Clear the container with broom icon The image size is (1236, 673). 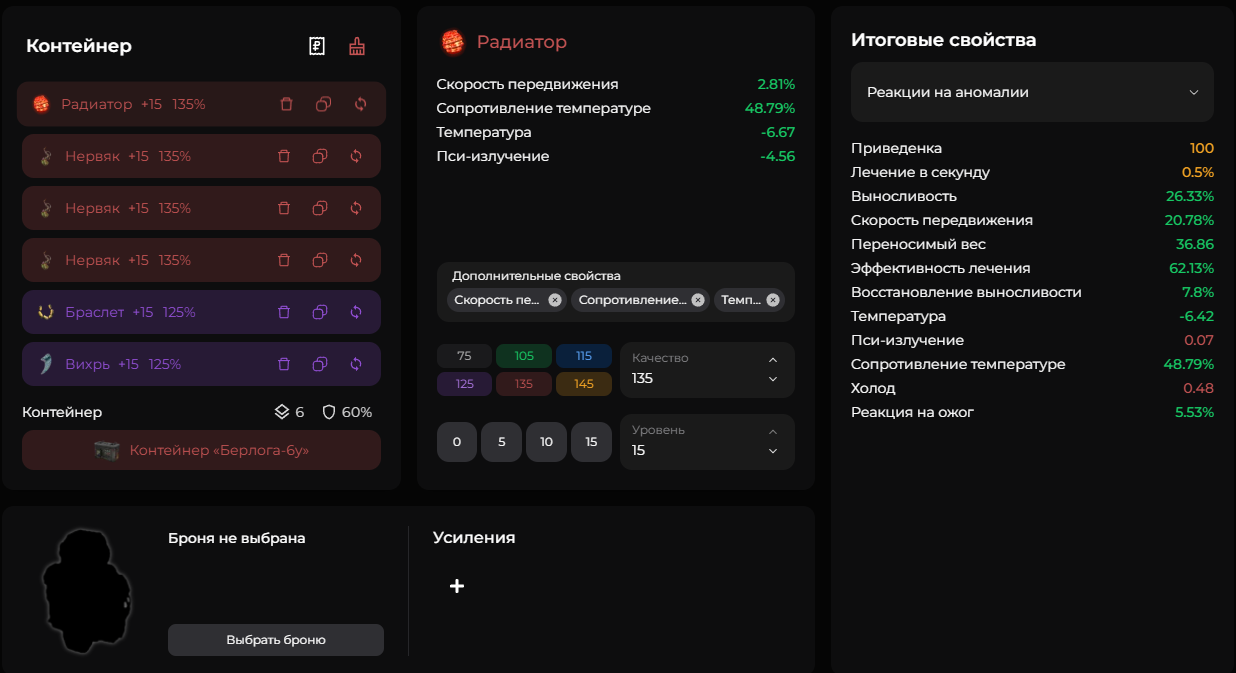click(x=357, y=46)
